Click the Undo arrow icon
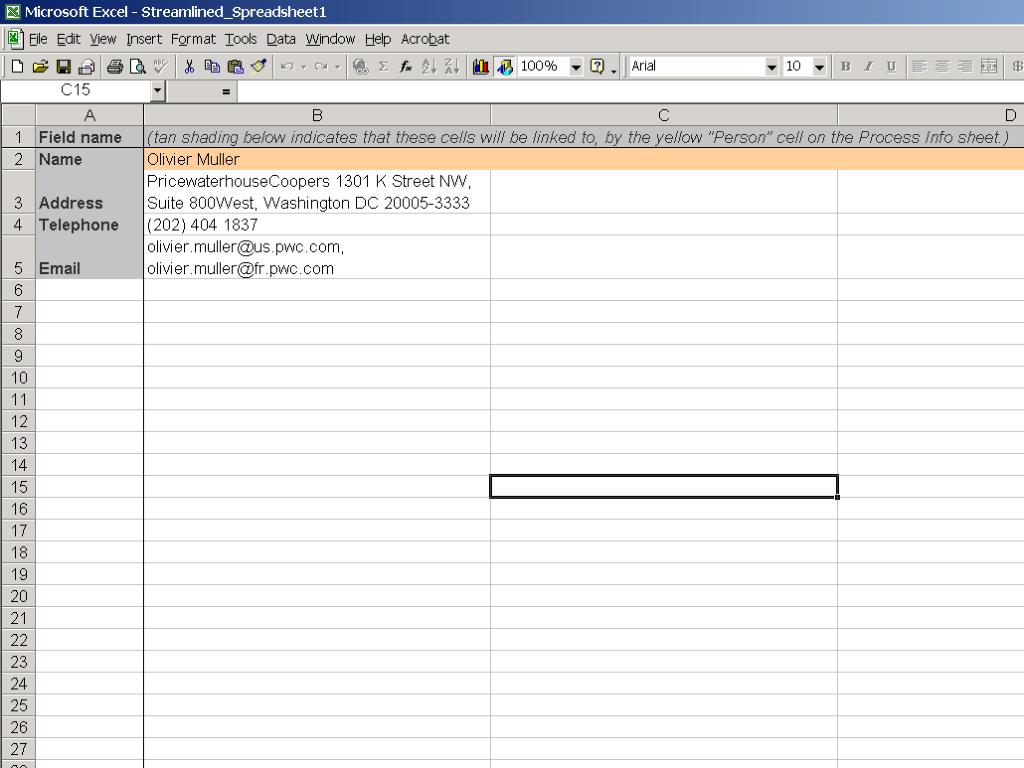Image resolution: width=1024 pixels, height=768 pixels. coord(287,66)
